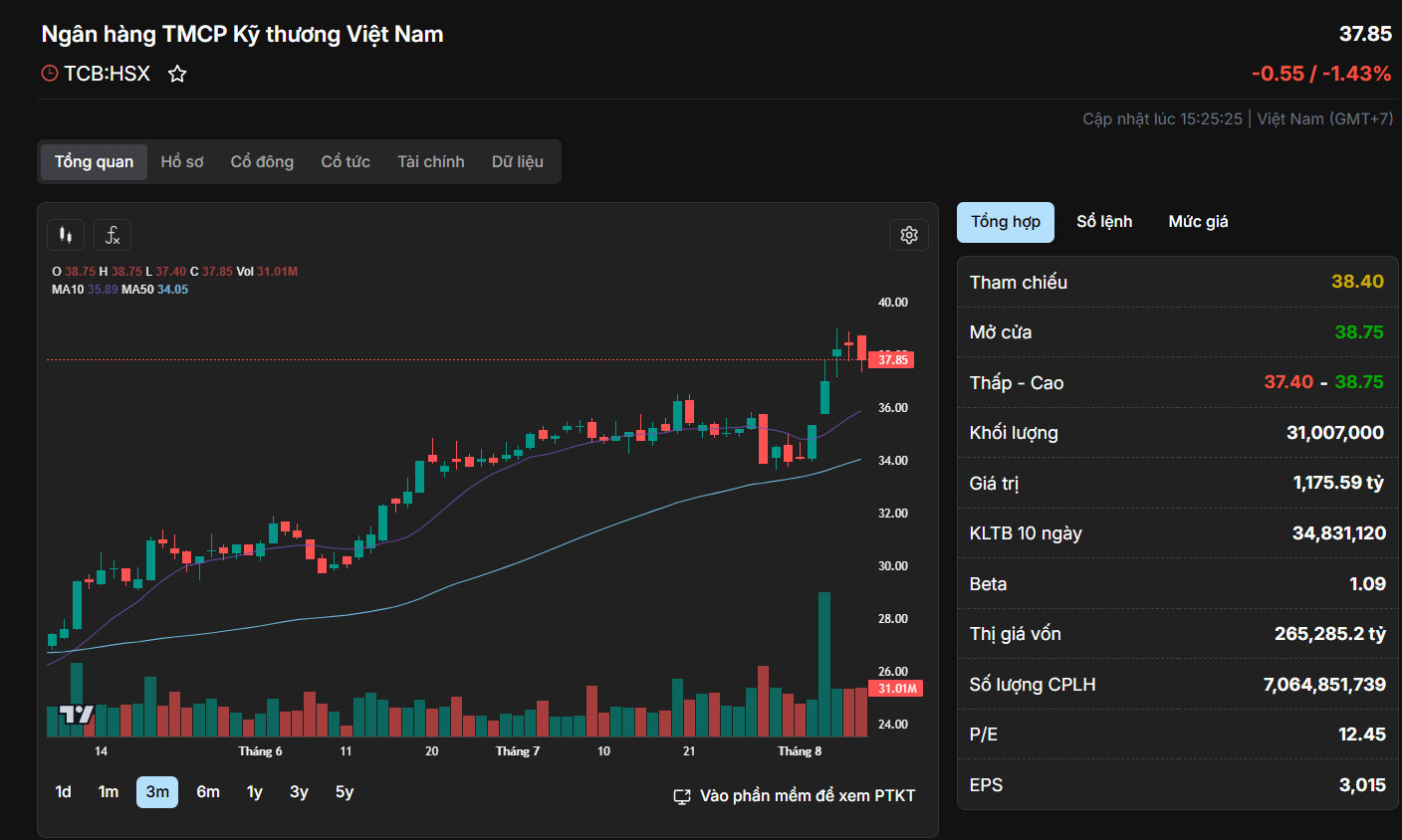Set chart range to 1y
This screenshot has width=1402, height=840.
pyautogui.click(x=255, y=792)
